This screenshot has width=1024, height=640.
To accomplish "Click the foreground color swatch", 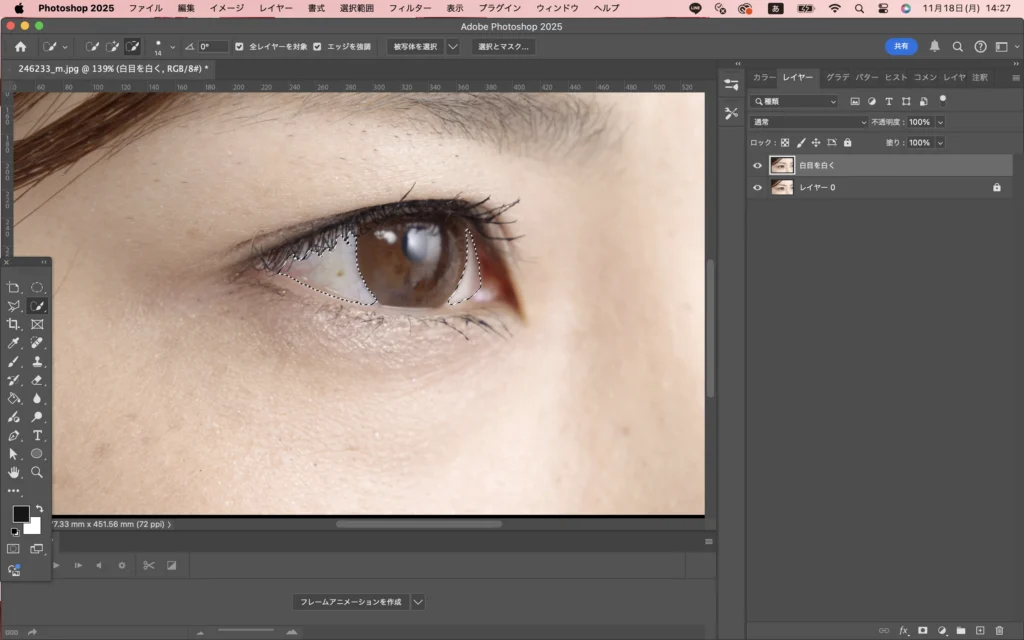I will click(20, 514).
